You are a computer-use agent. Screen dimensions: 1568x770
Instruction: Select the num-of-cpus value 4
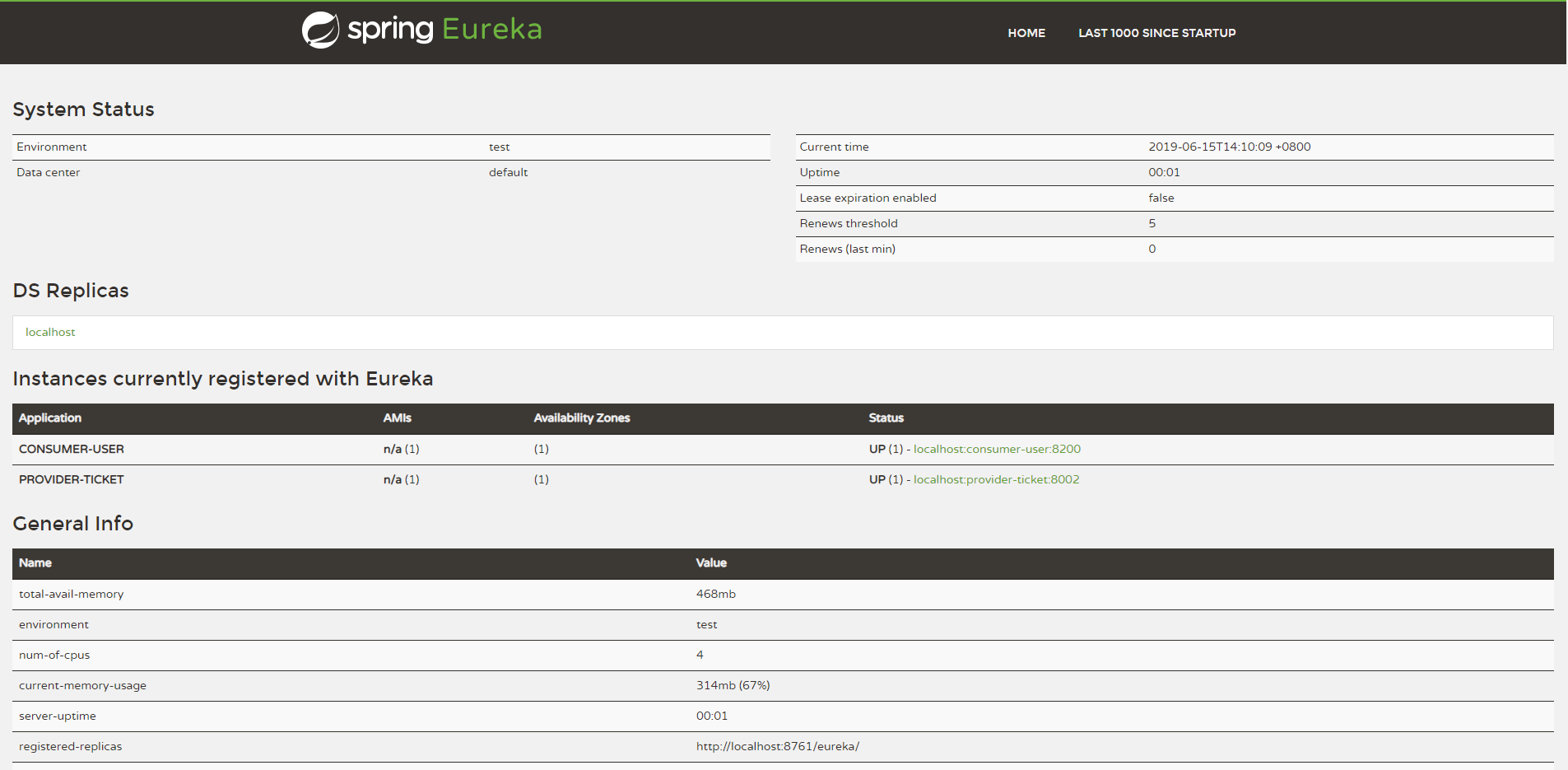pyautogui.click(x=700, y=655)
